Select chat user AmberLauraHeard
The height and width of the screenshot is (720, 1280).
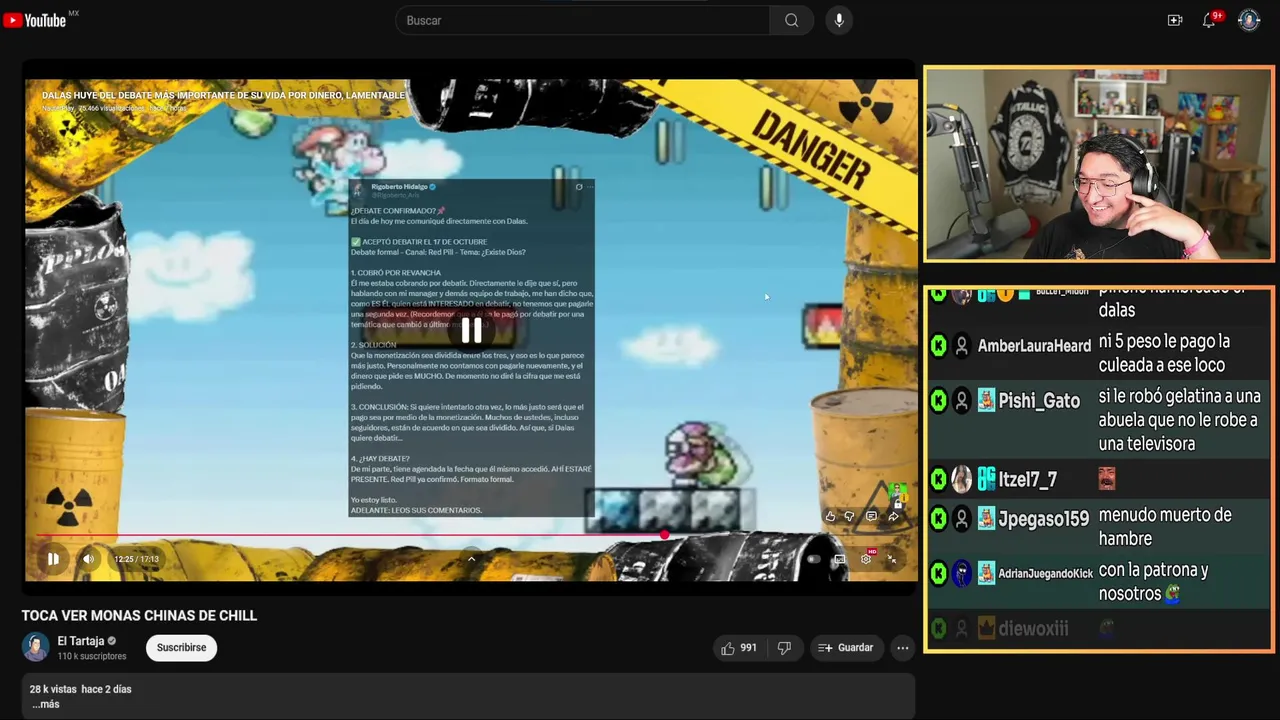click(x=1034, y=346)
